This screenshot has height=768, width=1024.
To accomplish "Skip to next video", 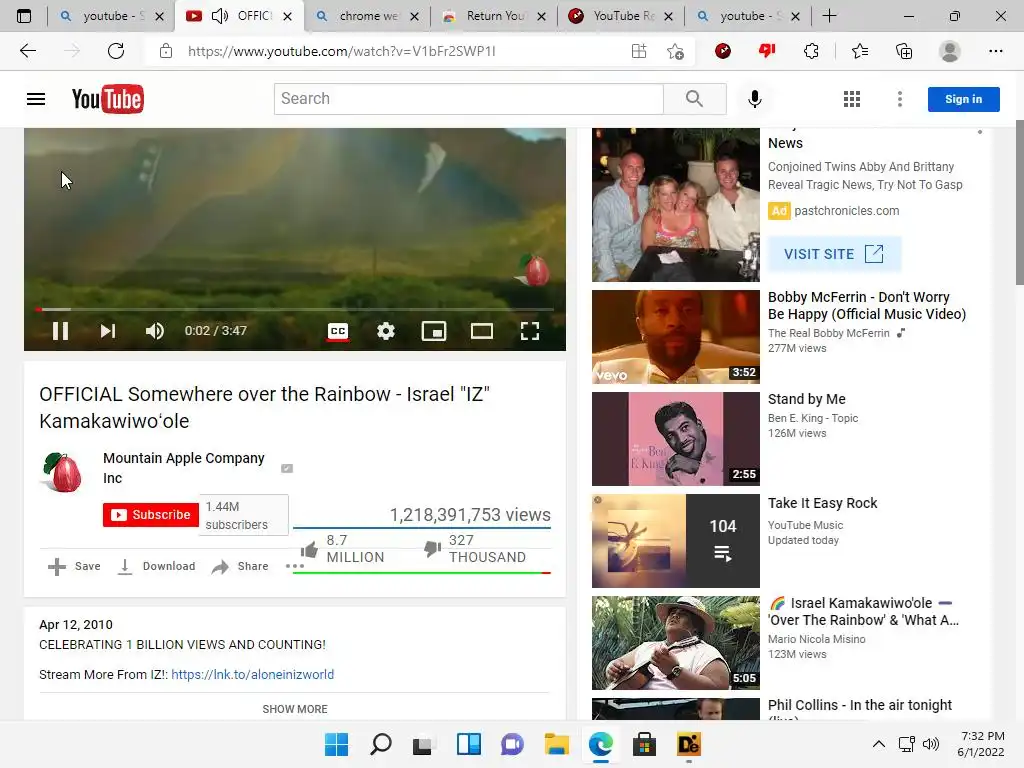I will (x=108, y=331).
